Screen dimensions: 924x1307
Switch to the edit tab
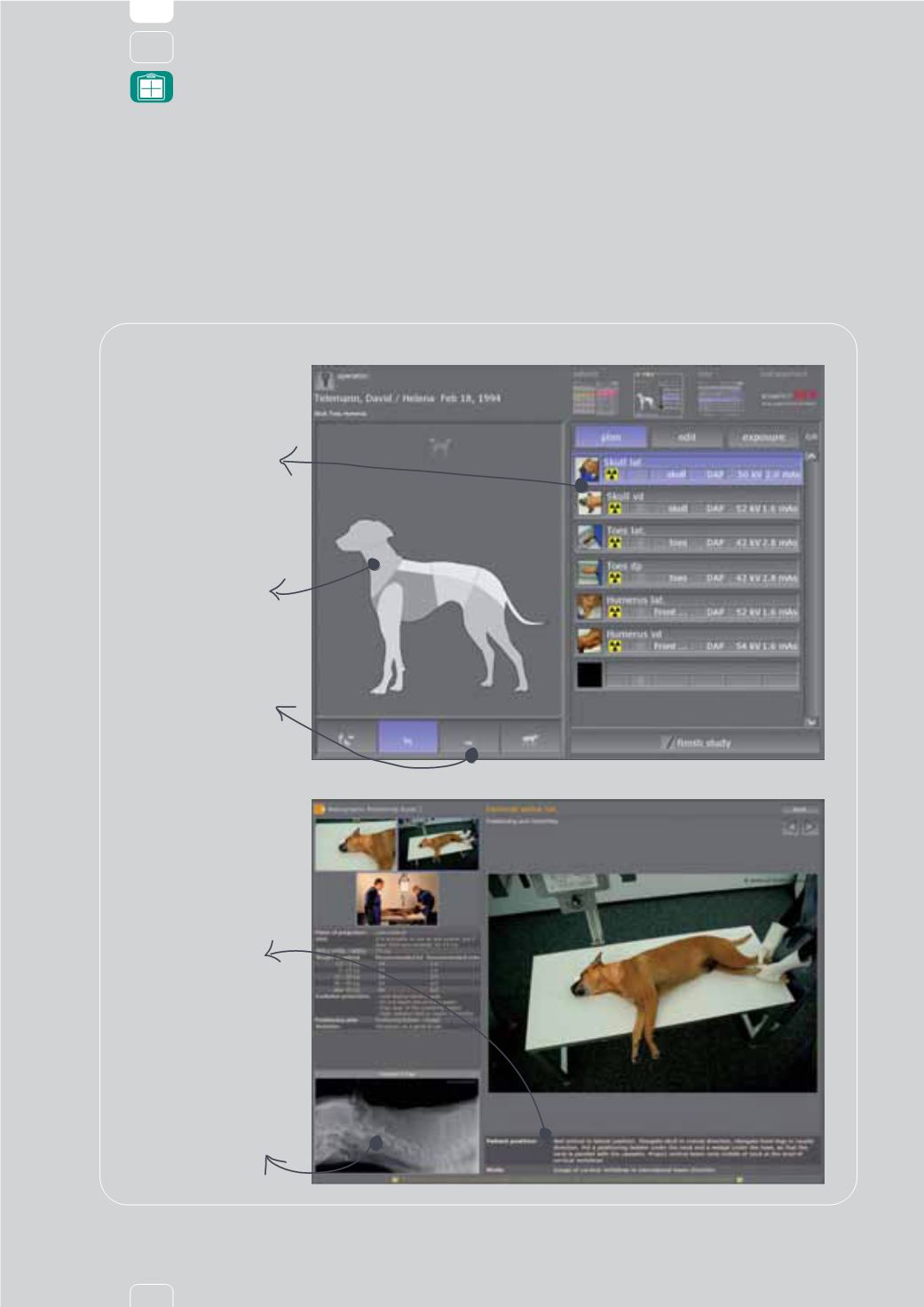(x=686, y=437)
